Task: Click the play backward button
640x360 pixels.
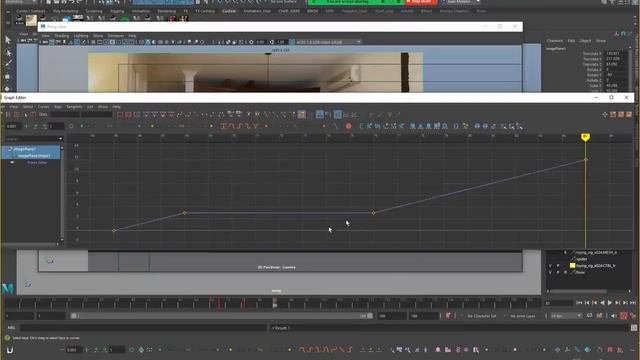Action: click(602, 303)
